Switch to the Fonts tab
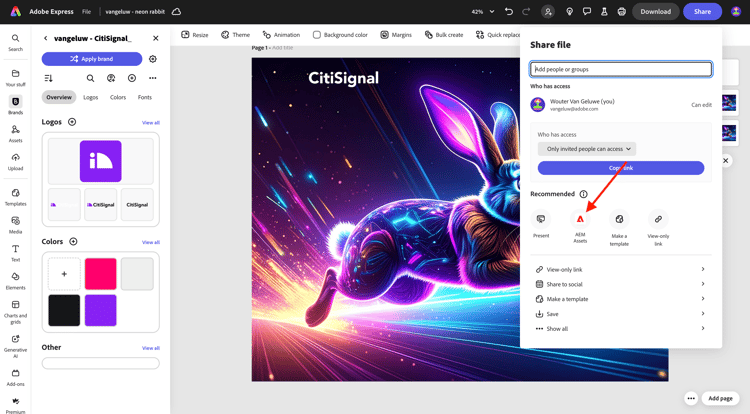The height and width of the screenshot is (414, 750). pos(144,97)
